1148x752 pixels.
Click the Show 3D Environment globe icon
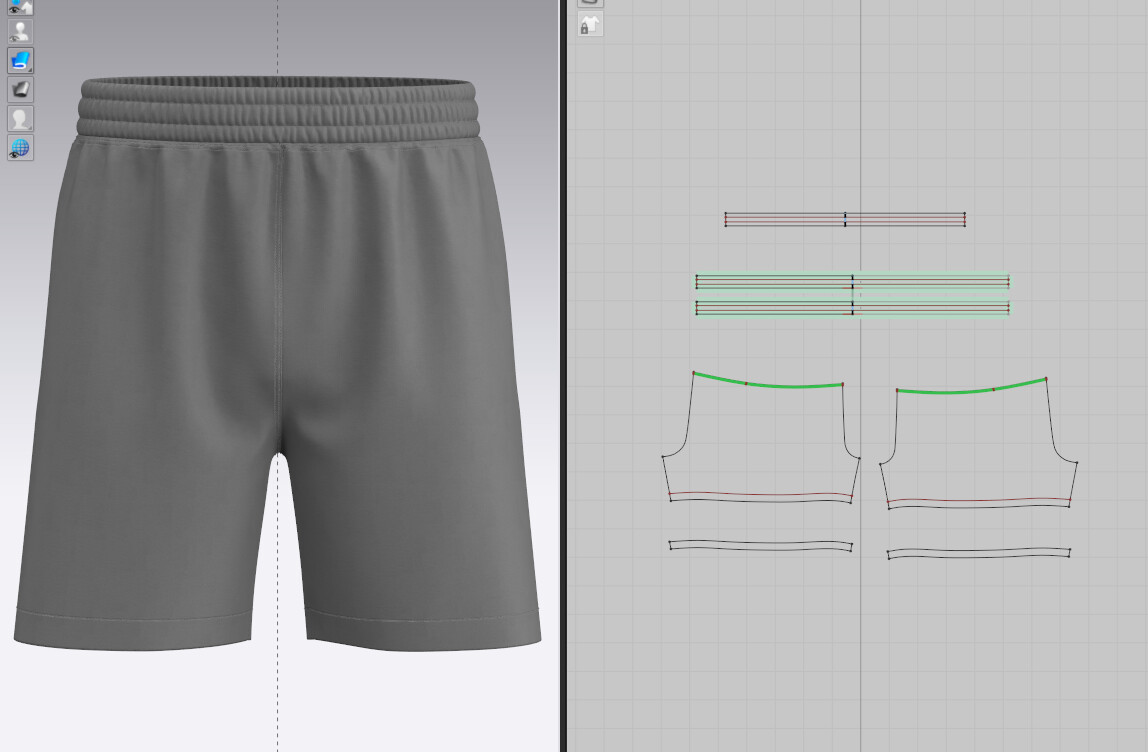click(19, 148)
